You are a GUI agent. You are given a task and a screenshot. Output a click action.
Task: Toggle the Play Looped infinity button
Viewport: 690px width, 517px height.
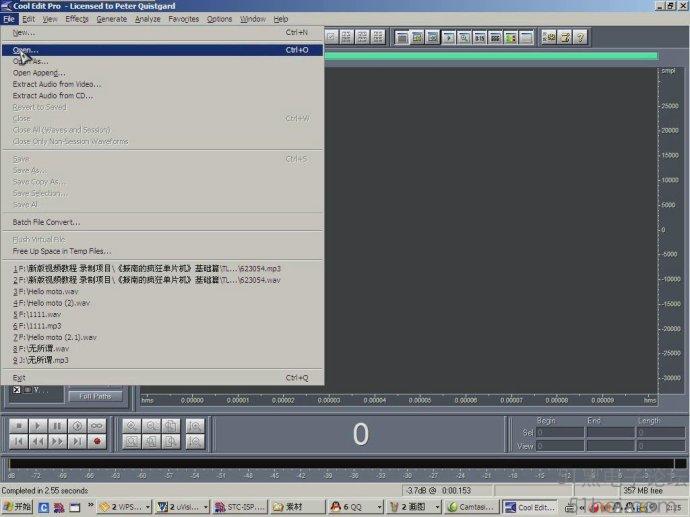point(97,425)
